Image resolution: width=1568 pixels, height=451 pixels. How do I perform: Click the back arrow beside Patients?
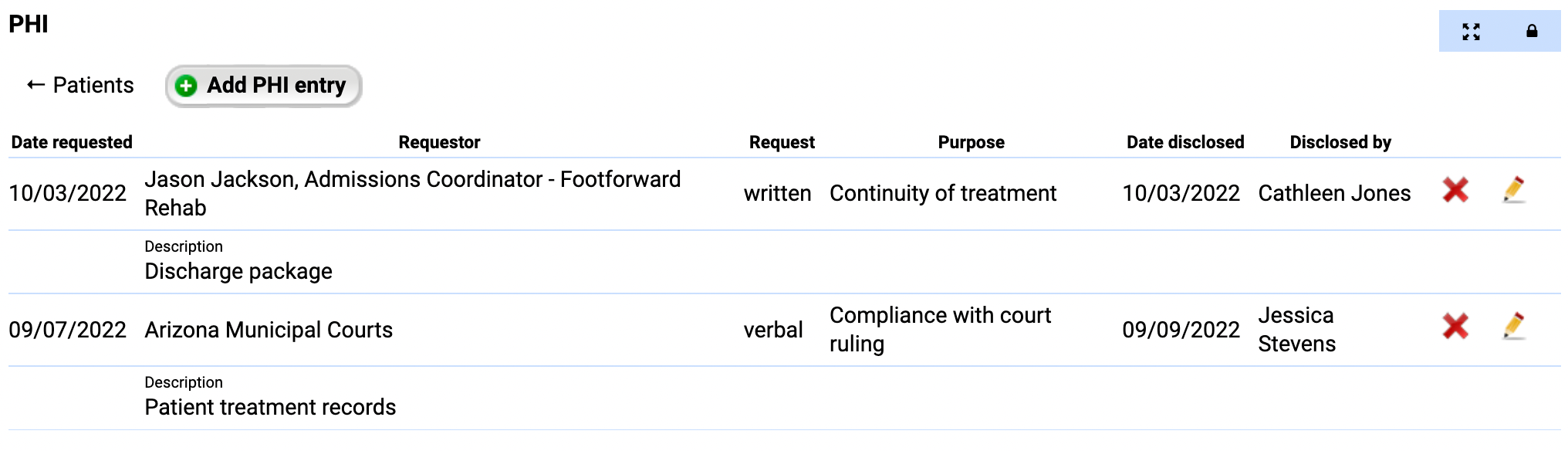point(35,85)
